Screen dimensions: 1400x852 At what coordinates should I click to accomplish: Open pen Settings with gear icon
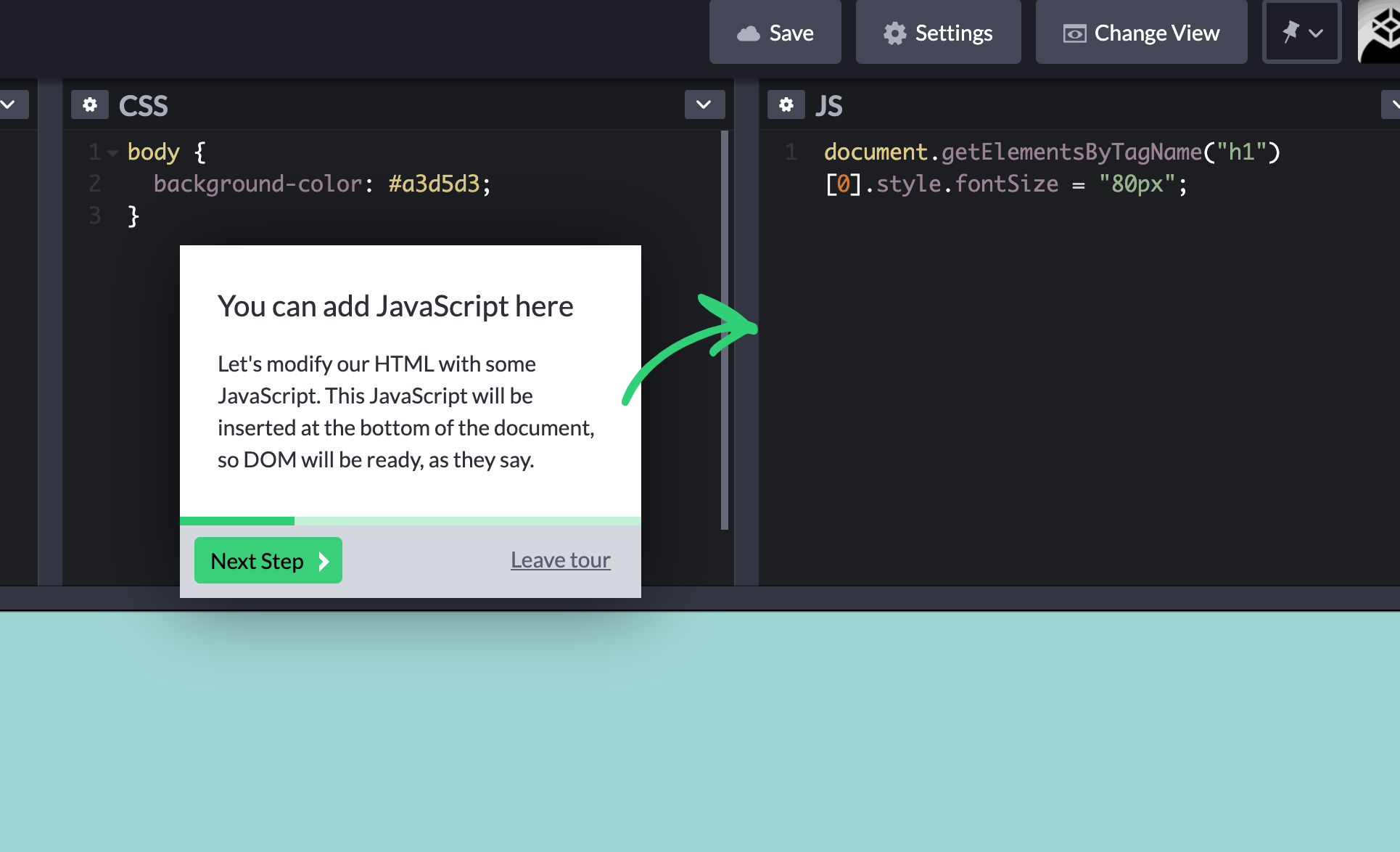click(x=938, y=33)
